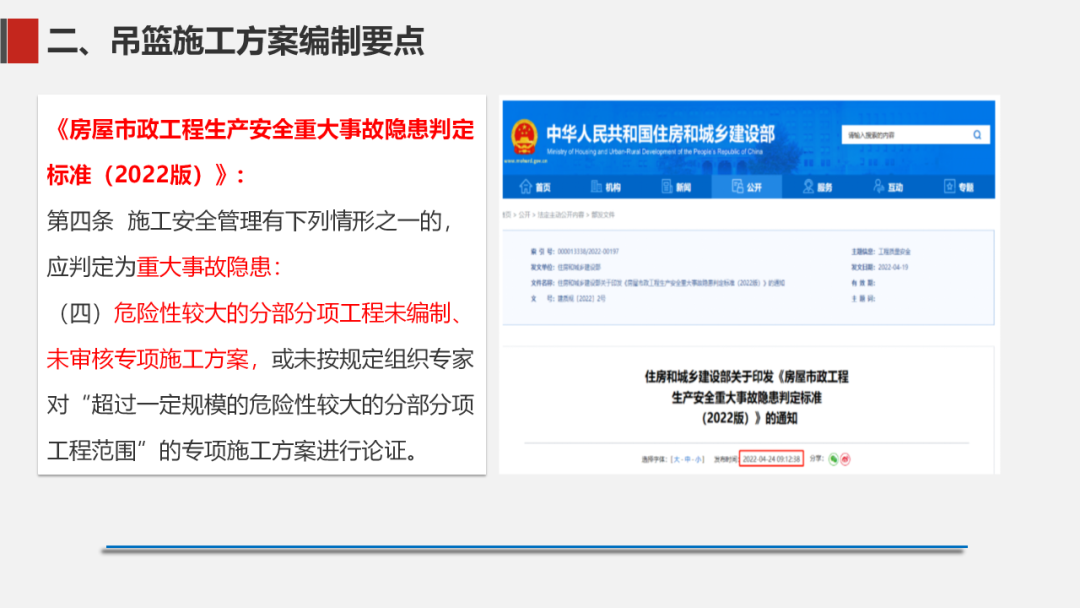Share via the red Weibo icon
This screenshot has width=1080, height=608.
[x=845, y=459]
